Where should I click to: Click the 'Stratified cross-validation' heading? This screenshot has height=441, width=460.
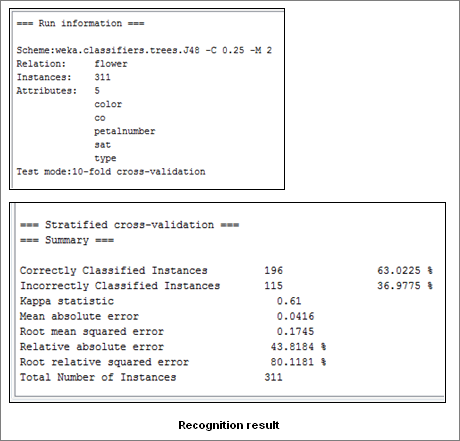[x=130, y=225]
